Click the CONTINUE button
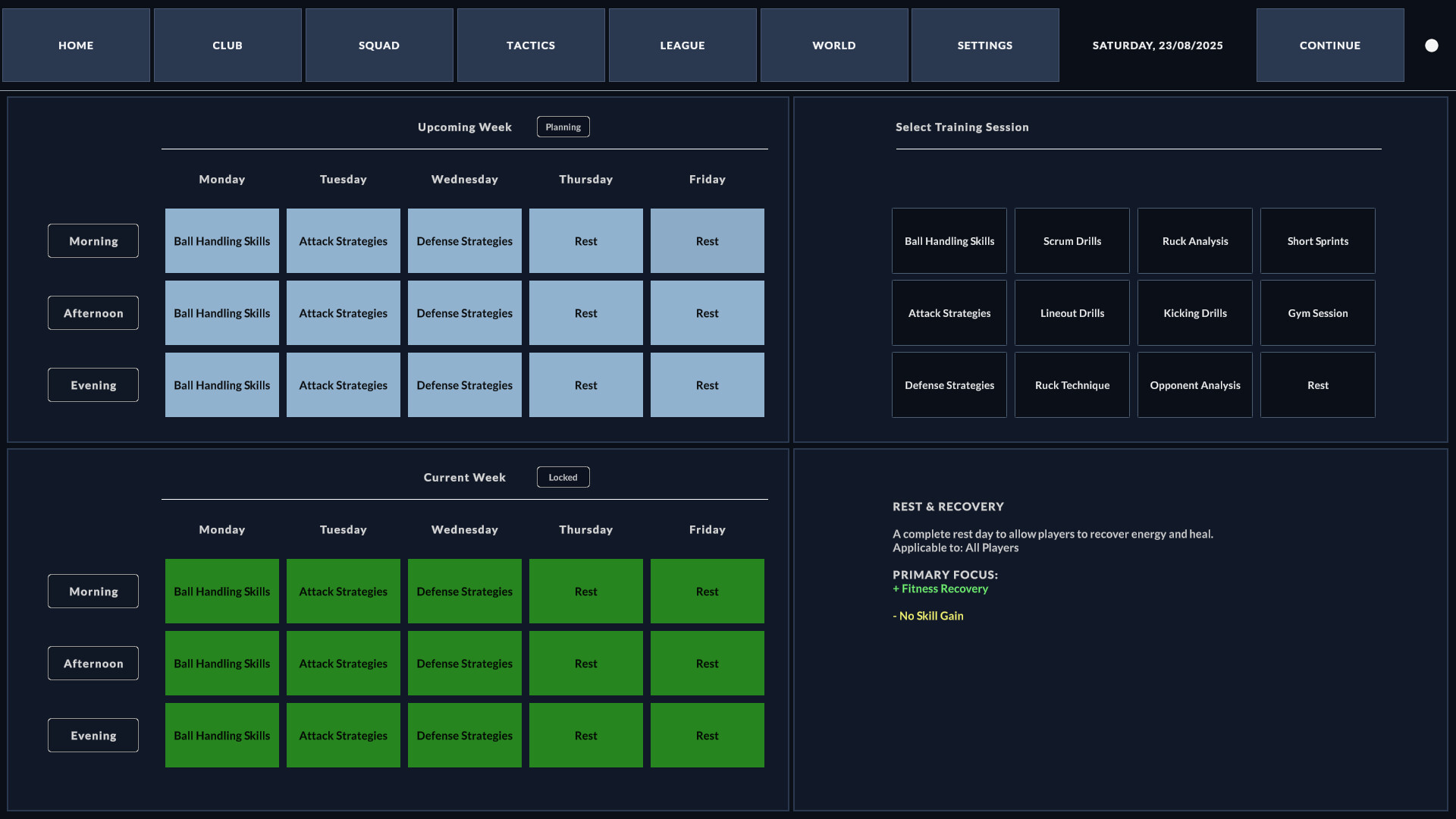 tap(1330, 45)
